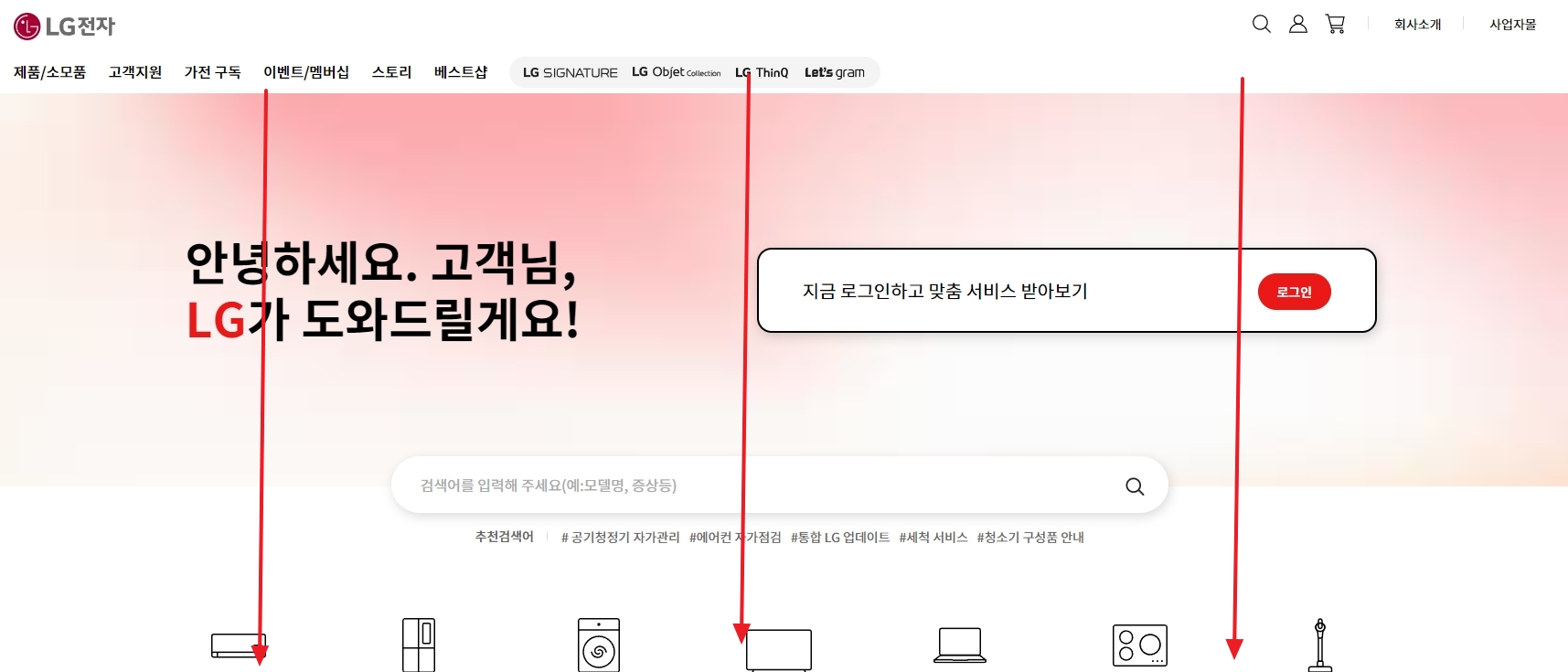Select the washing machine product icon
Image resolution: width=1568 pixels, height=672 pixels.
click(x=599, y=645)
